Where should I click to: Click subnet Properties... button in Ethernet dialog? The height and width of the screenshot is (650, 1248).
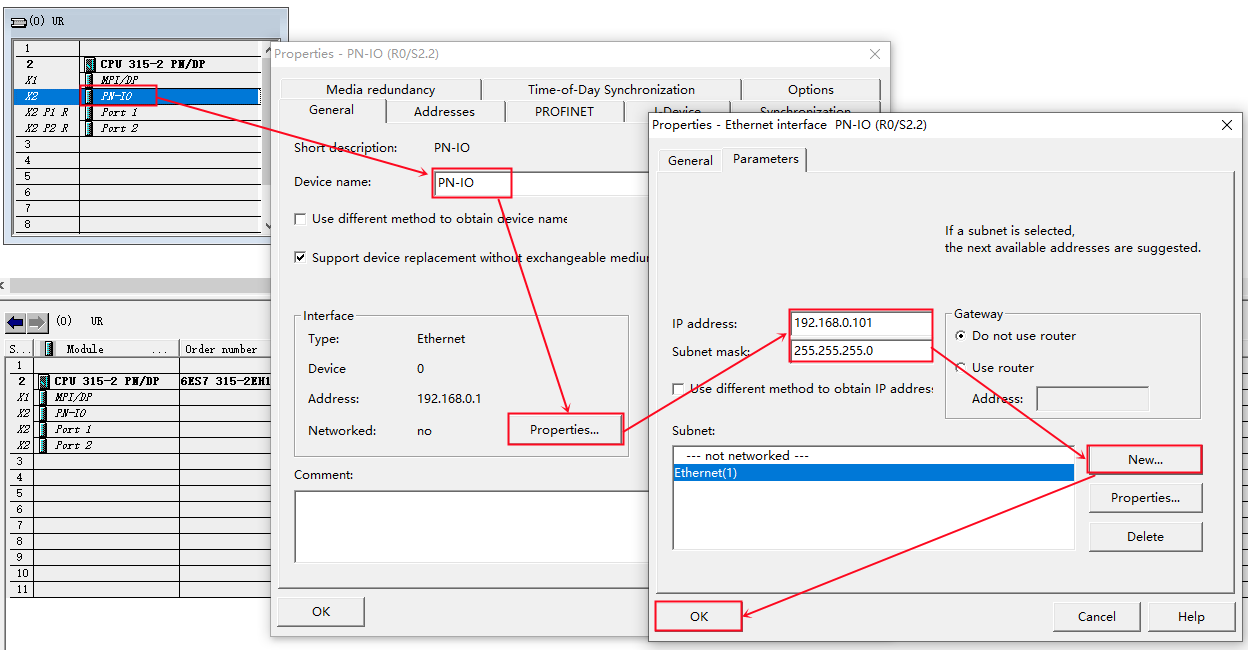coord(1145,498)
